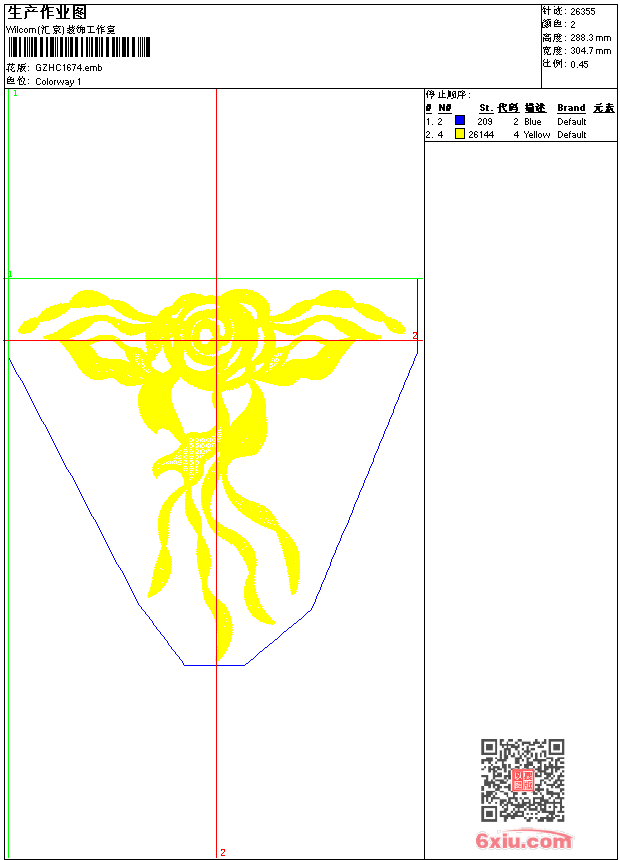620x860 pixels.
Task: Click the Wilcom studio name text
Action: pyautogui.click(x=61, y=30)
